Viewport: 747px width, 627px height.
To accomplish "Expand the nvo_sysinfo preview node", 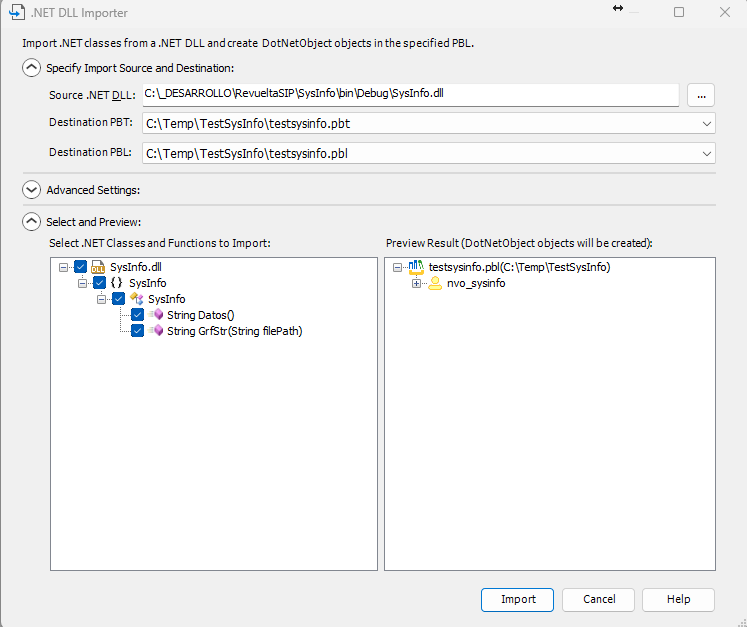I will tap(416, 283).
